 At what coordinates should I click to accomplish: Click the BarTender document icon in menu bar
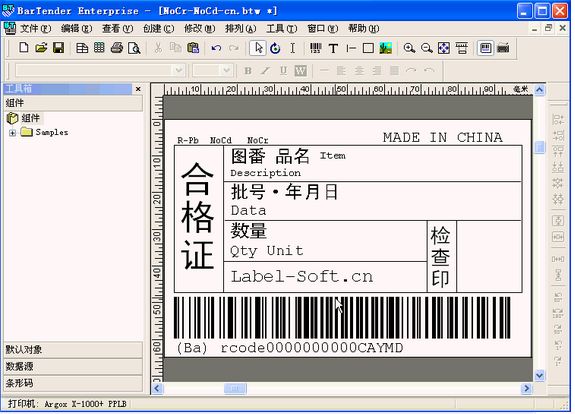pos(10,29)
